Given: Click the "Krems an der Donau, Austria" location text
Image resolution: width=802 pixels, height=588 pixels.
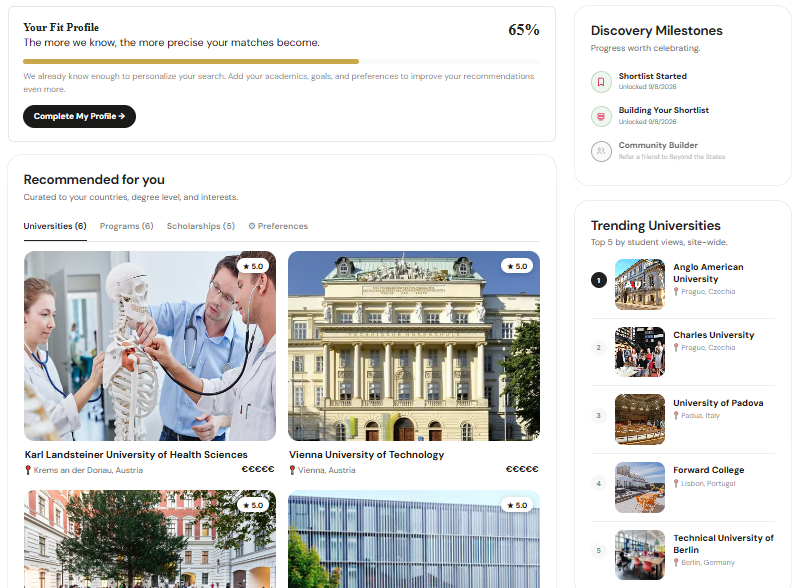Looking at the screenshot, I should (x=88, y=470).
